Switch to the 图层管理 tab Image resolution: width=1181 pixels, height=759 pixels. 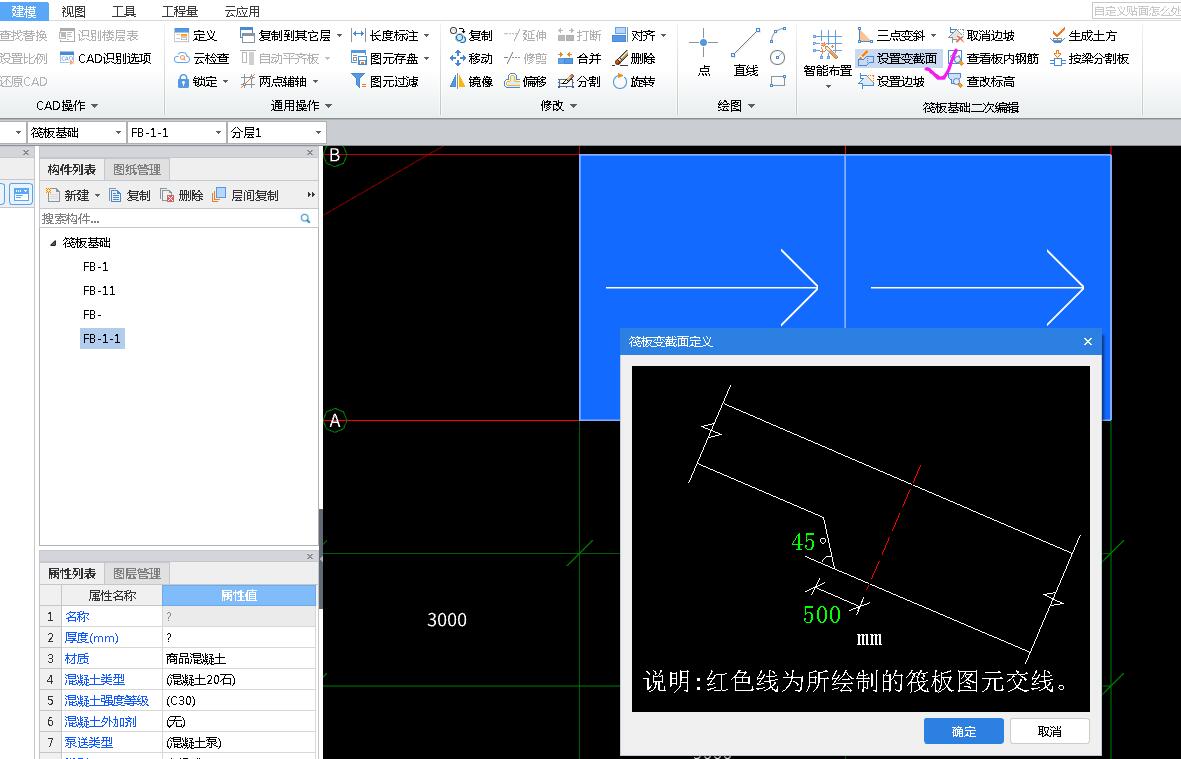click(137, 573)
